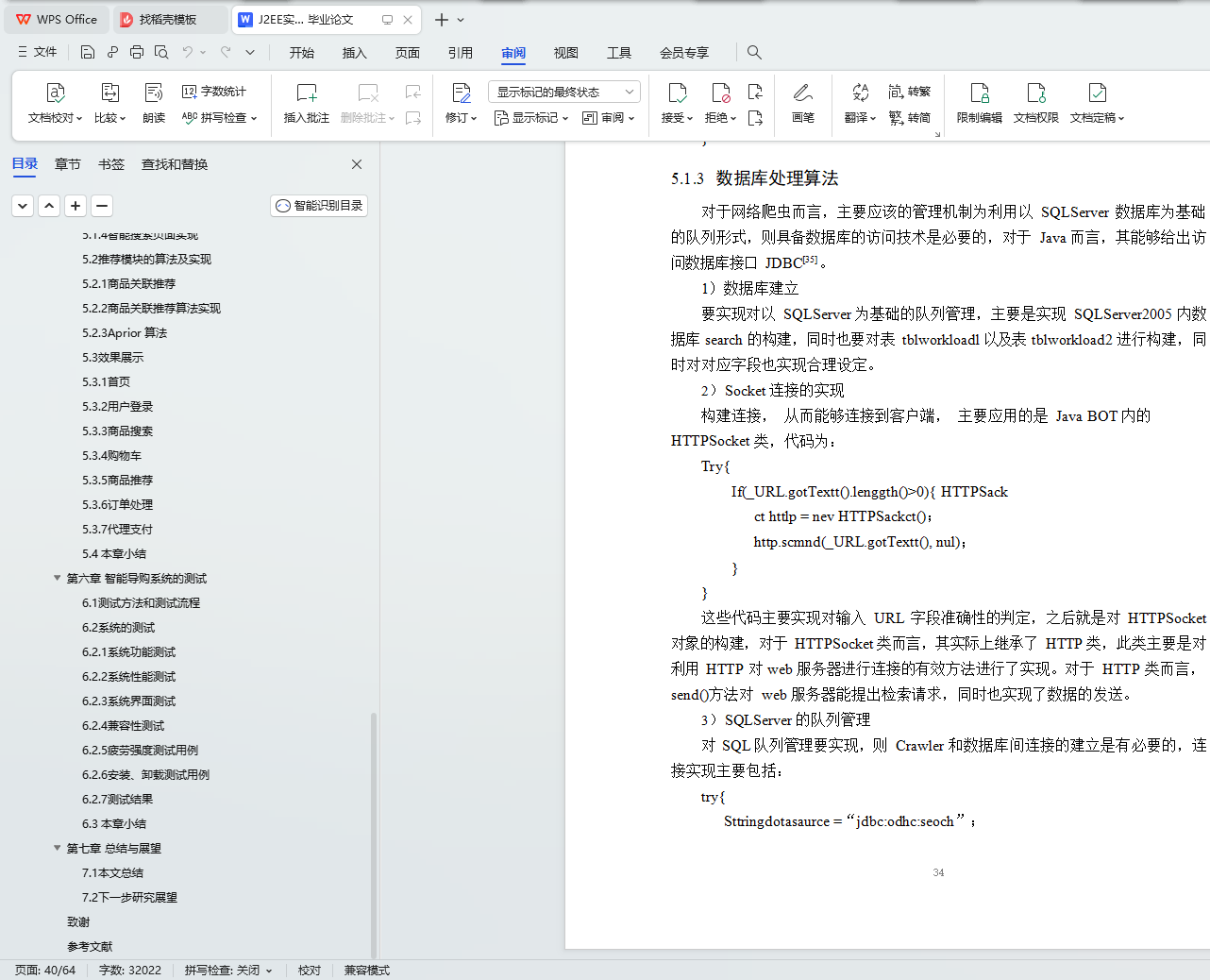Open the 查找和替换 navigation tab
The width and height of the screenshot is (1210, 980).
(x=175, y=164)
